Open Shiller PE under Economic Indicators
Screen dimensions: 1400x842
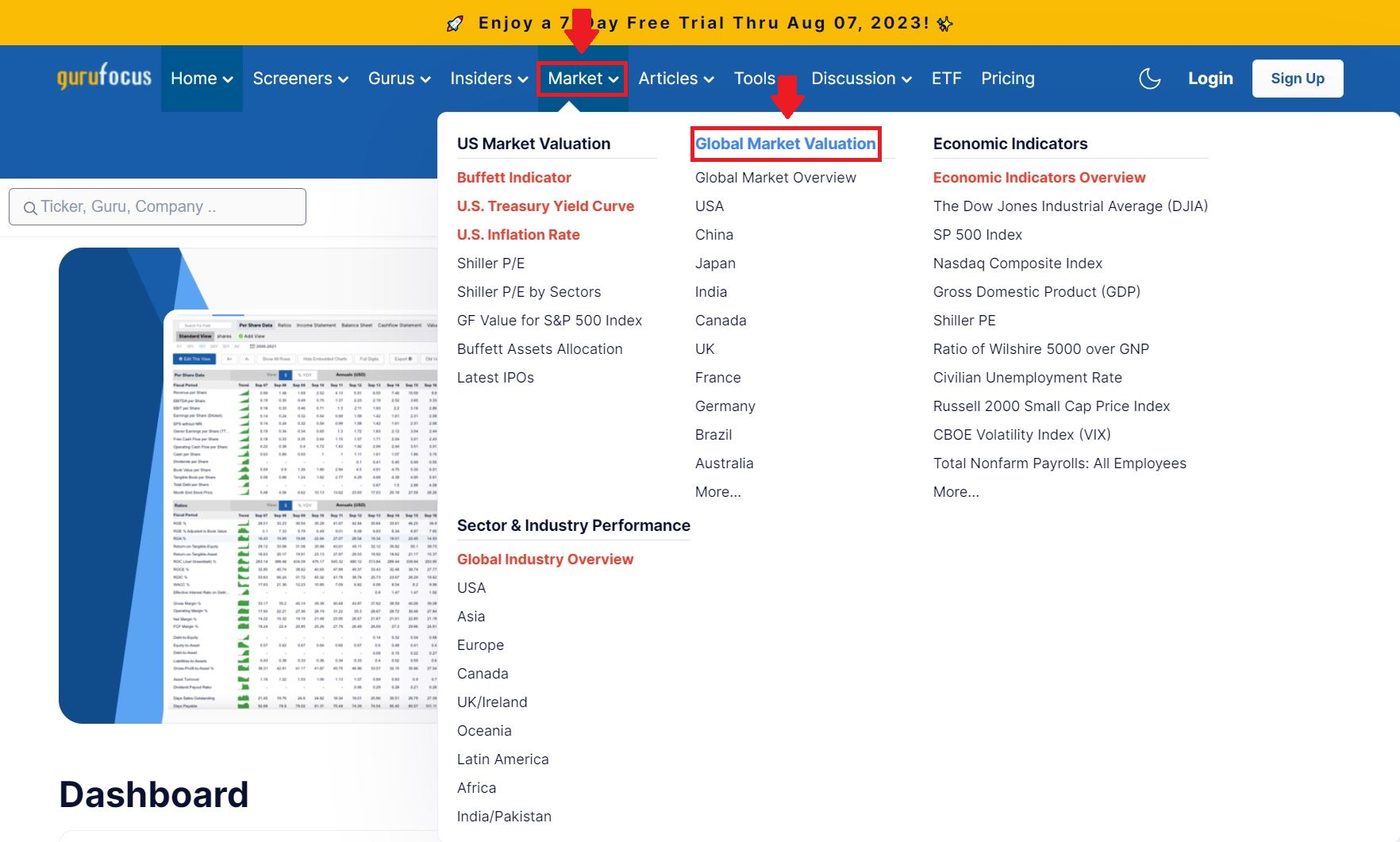coord(964,321)
